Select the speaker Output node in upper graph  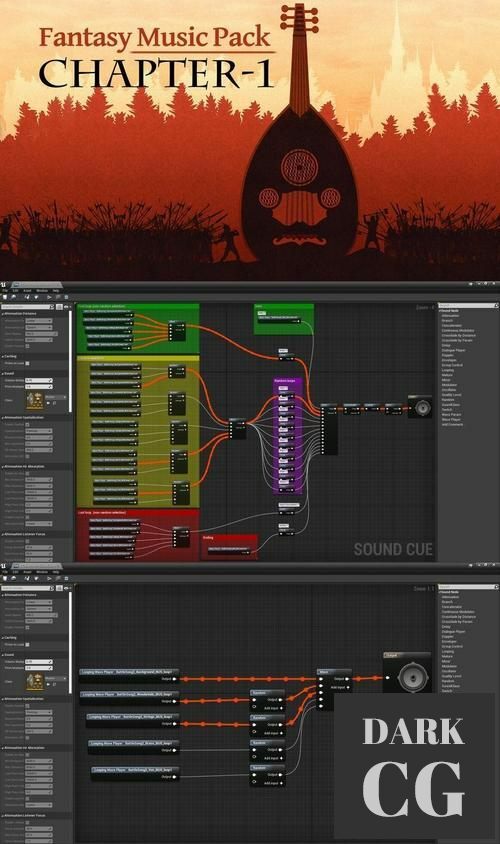(421, 407)
